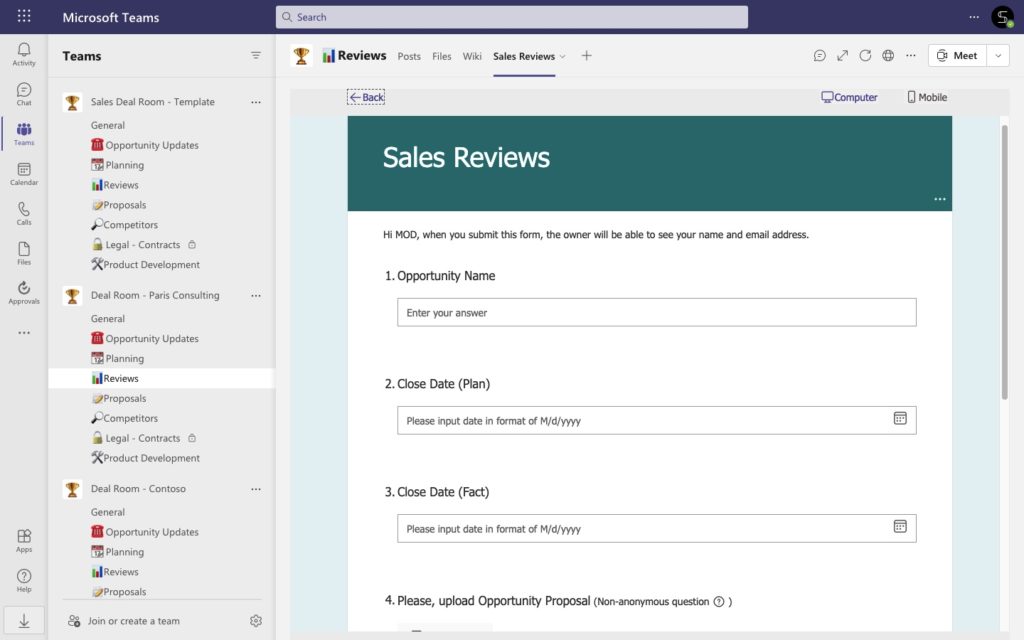1024x640 pixels.
Task: Switch to the Posts tab
Action: [409, 56]
